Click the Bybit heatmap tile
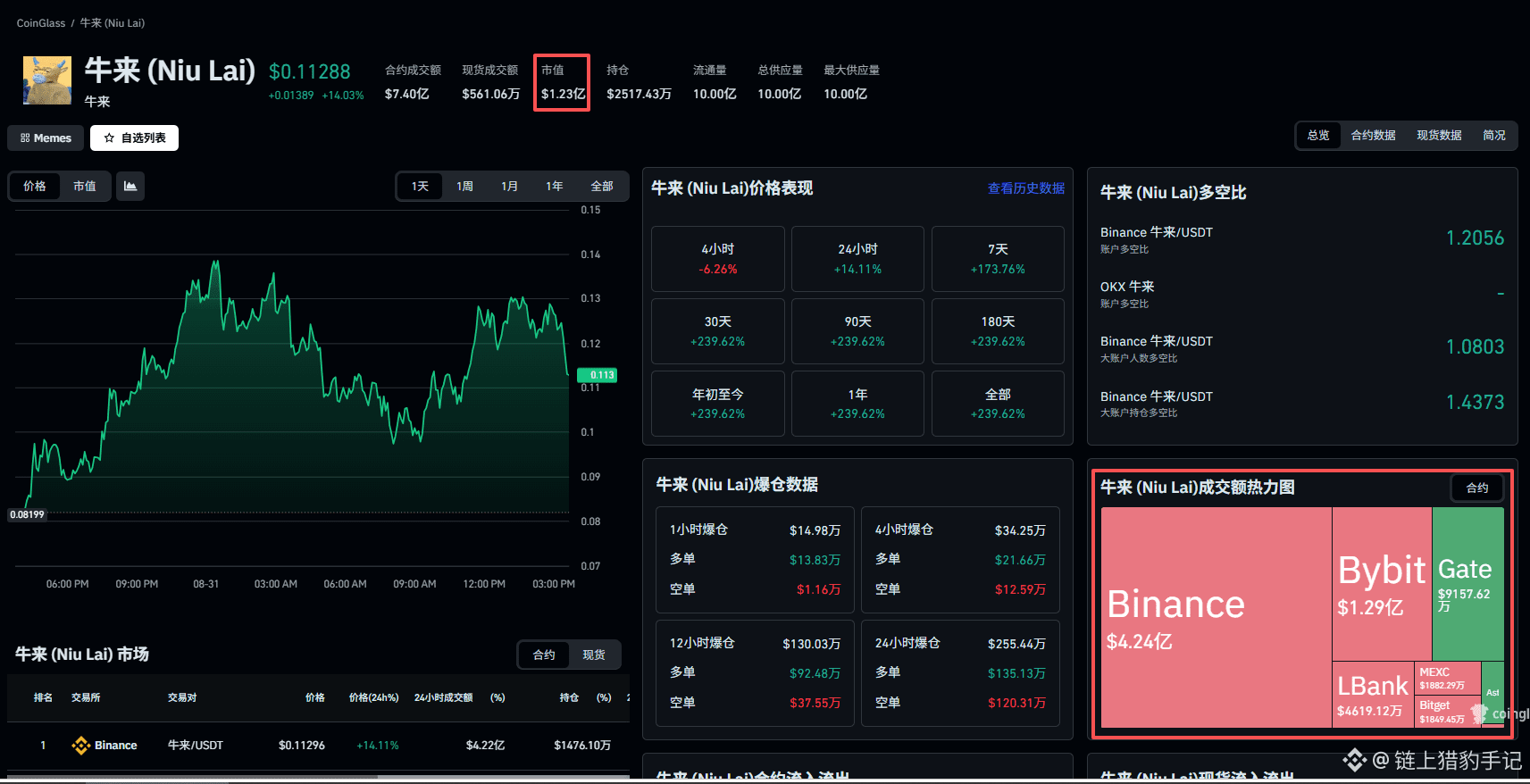This screenshot has width=1530, height=784. click(x=1382, y=584)
